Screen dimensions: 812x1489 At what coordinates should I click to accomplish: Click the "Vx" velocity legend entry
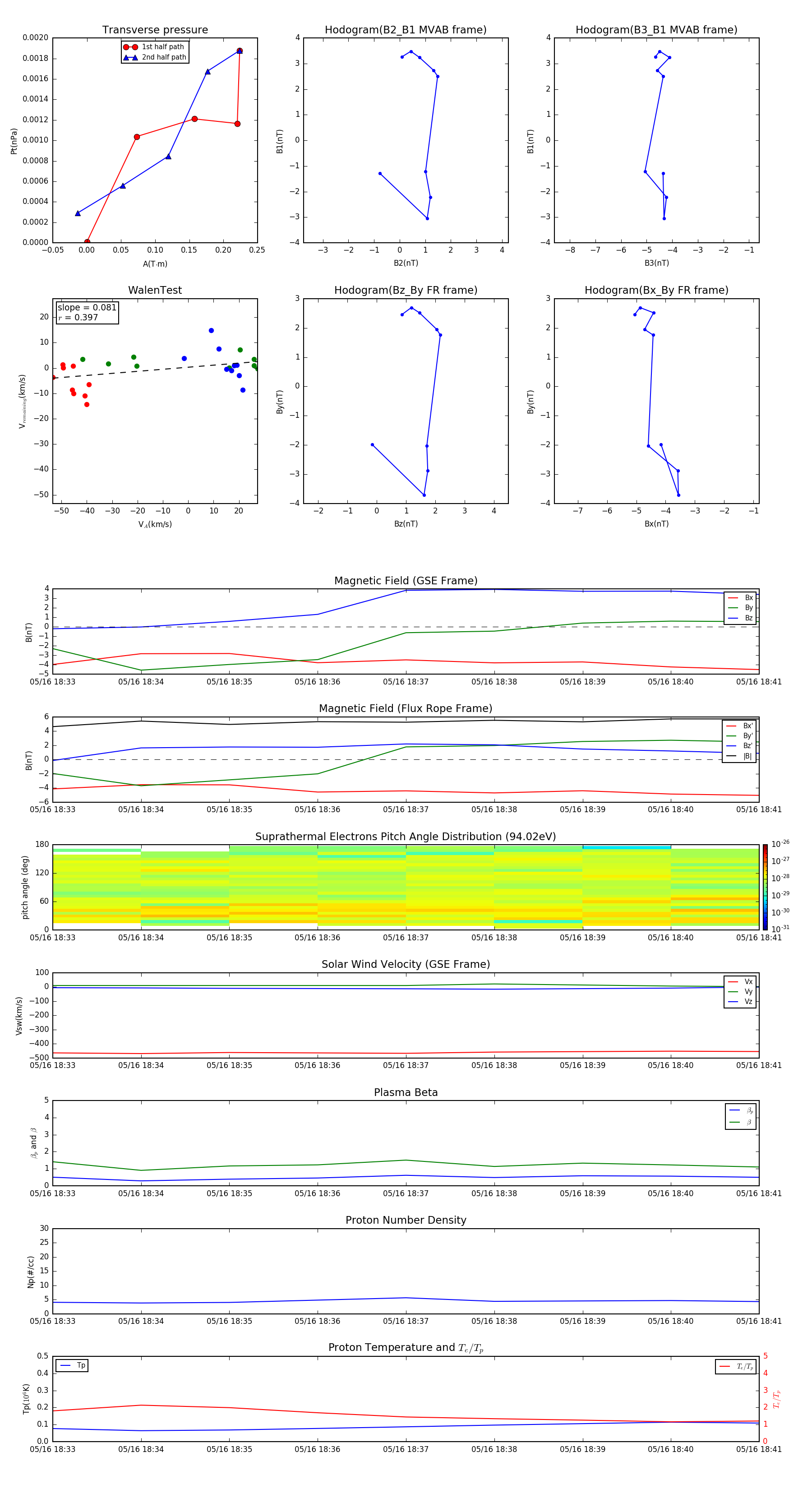[x=740, y=982]
